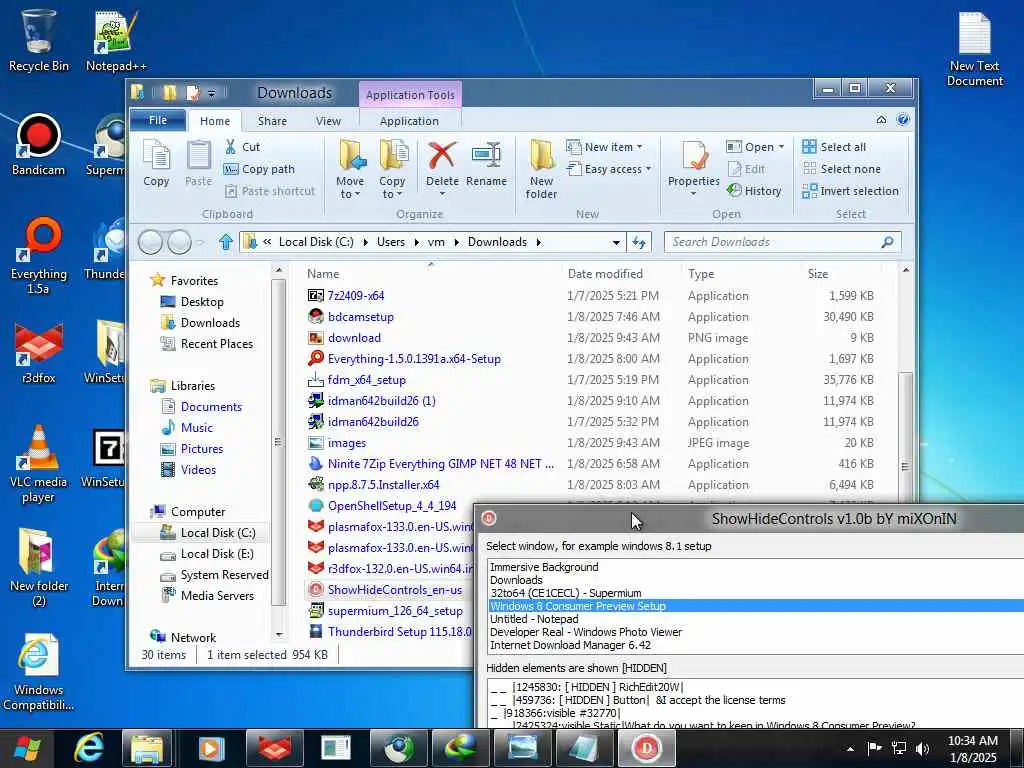Show hidden tray icons arrow

(x=850, y=749)
